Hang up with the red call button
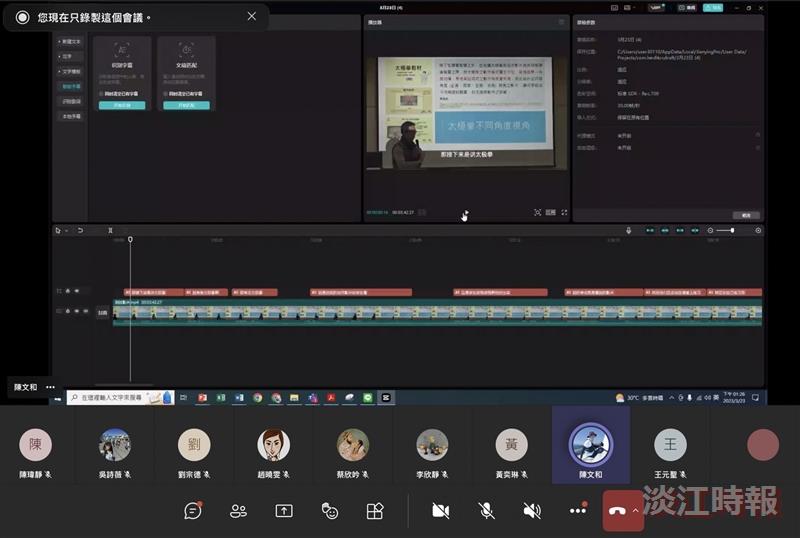 (x=617, y=510)
